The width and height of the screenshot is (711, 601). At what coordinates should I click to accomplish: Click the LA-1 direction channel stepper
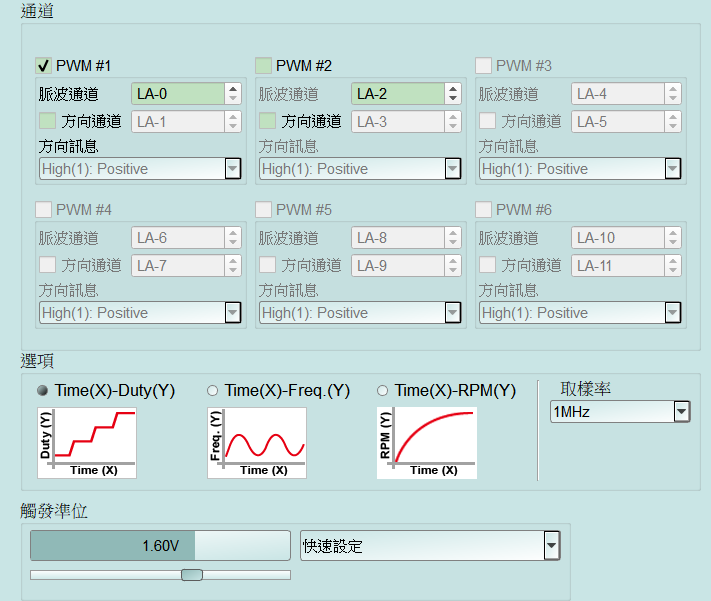pos(233,122)
